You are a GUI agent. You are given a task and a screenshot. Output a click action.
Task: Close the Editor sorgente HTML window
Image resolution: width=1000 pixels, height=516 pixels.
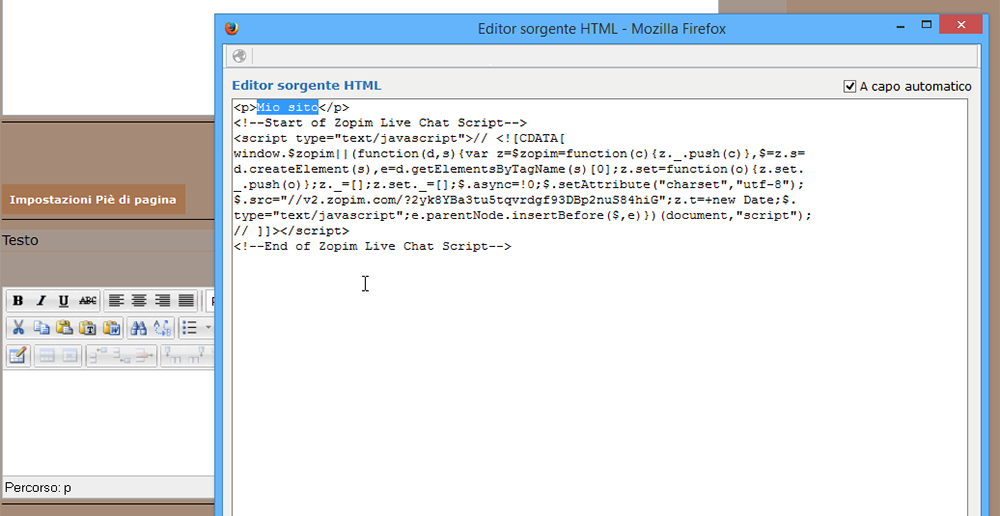click(x=960, y=25)
